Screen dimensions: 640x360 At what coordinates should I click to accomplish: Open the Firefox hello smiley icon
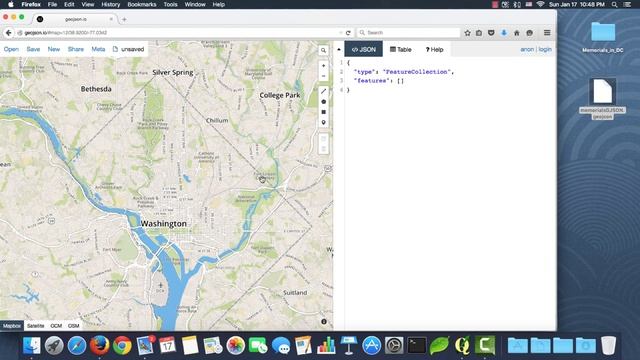529,33
